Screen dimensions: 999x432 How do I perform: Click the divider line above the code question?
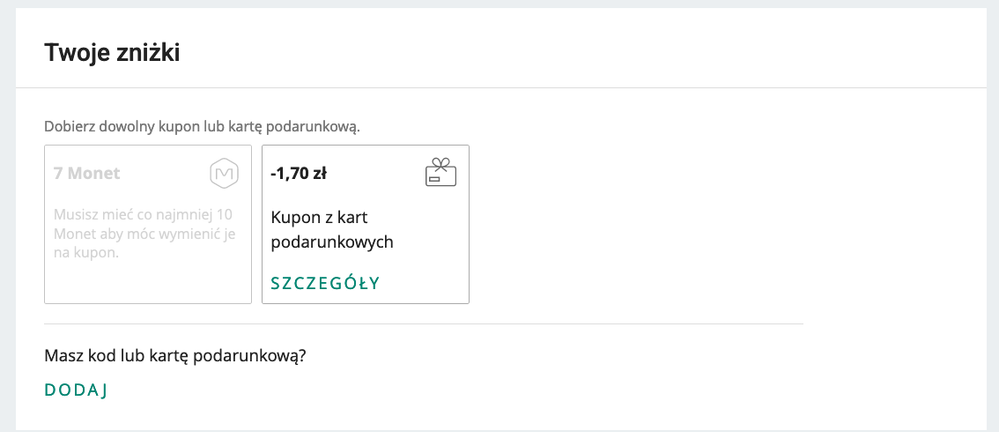pos(424,324)
